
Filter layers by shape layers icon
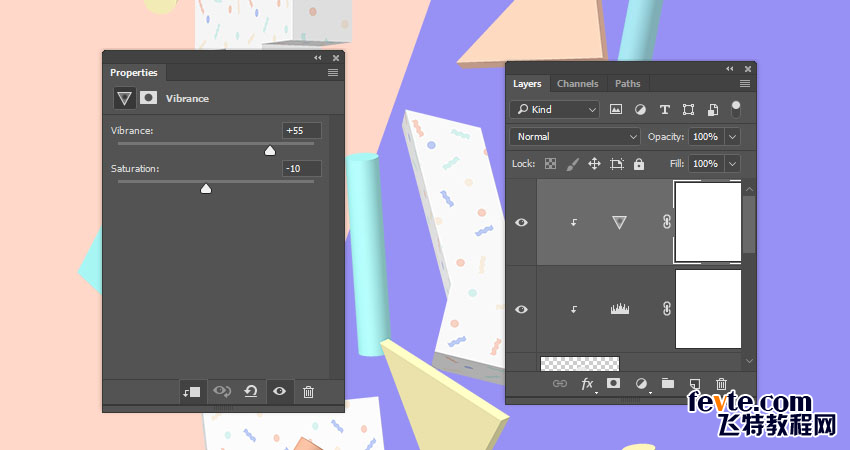pyautogui.click(x=688, y=110)
